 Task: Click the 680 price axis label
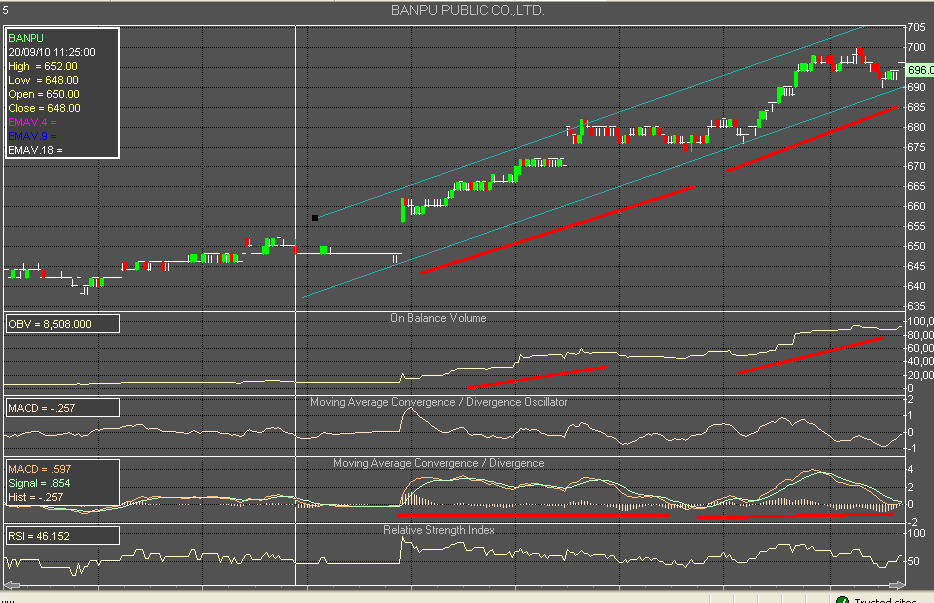point(916,127)
